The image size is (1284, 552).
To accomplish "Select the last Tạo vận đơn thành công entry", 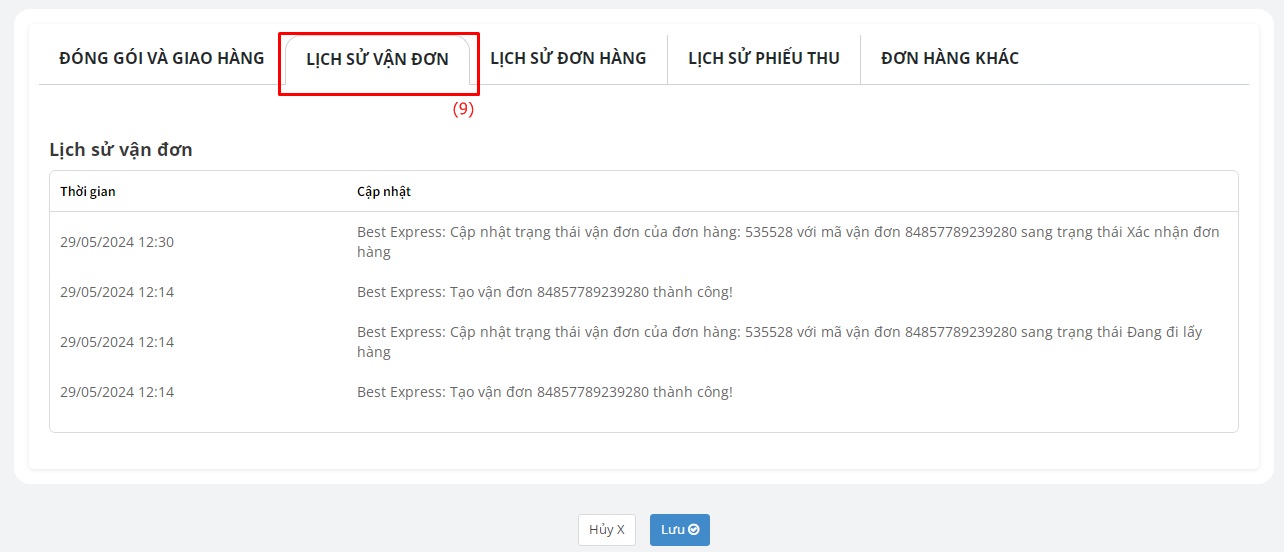I will click(545, 392).
